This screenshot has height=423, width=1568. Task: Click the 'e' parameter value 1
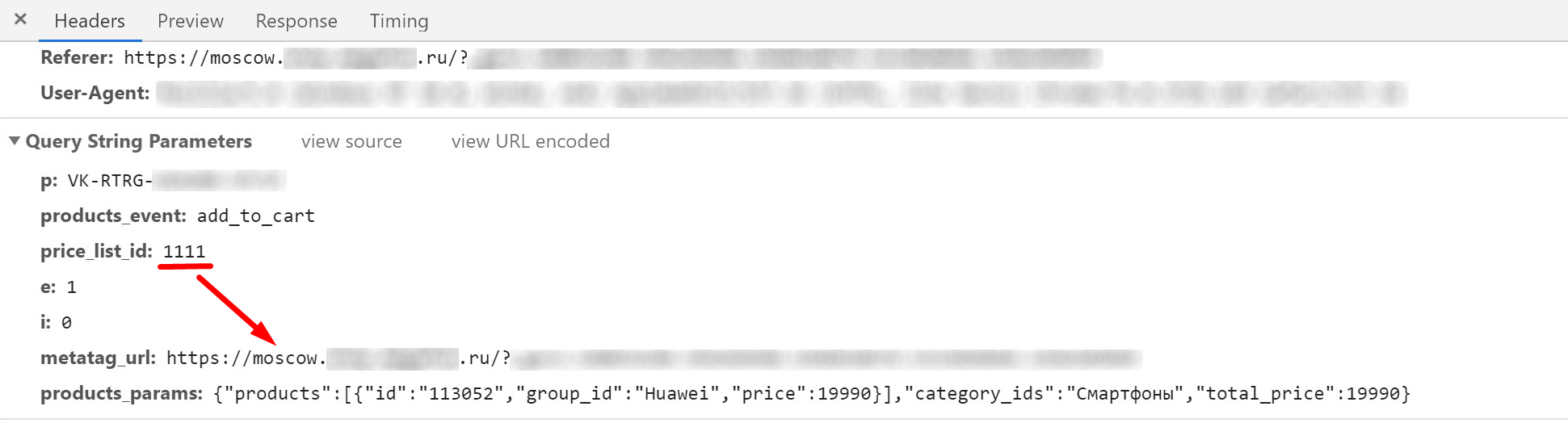[x=71, y=287]
